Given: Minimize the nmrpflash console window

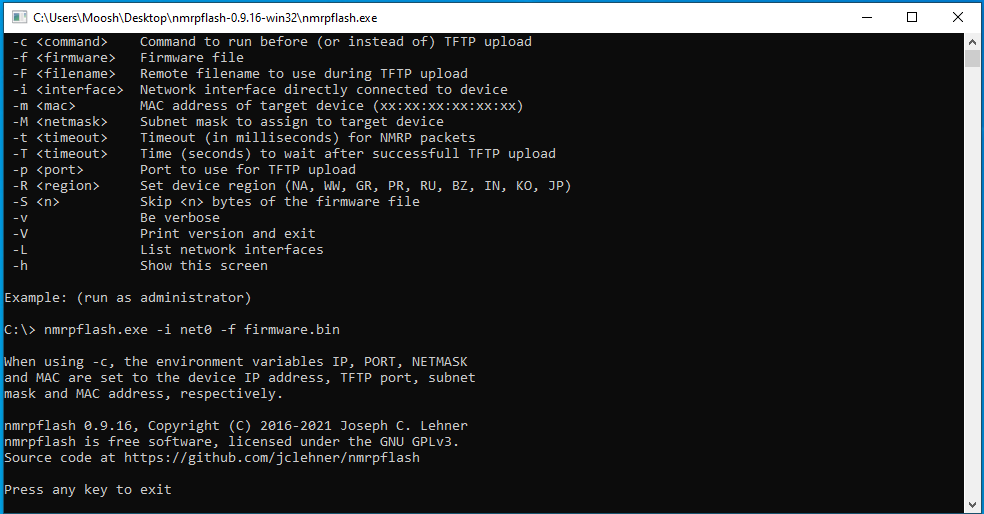Looking at the screenshot, I should (x=867, y=18).
